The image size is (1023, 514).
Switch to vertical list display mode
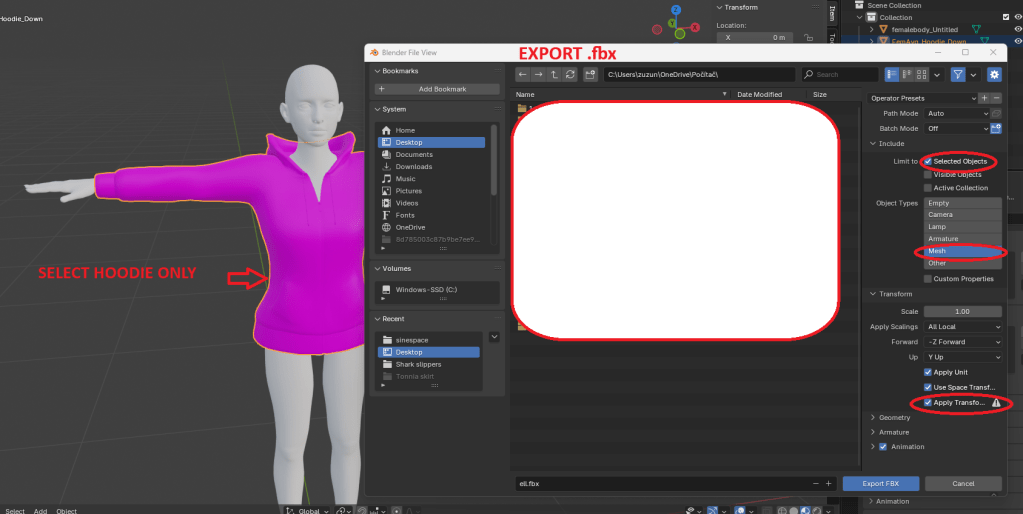coord(892,74)
